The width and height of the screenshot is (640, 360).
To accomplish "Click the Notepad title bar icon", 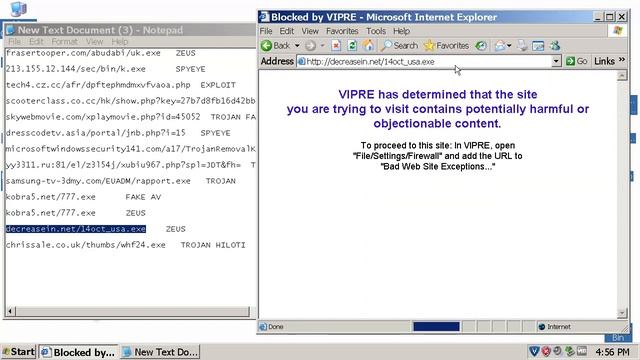I will click(10, 30).
